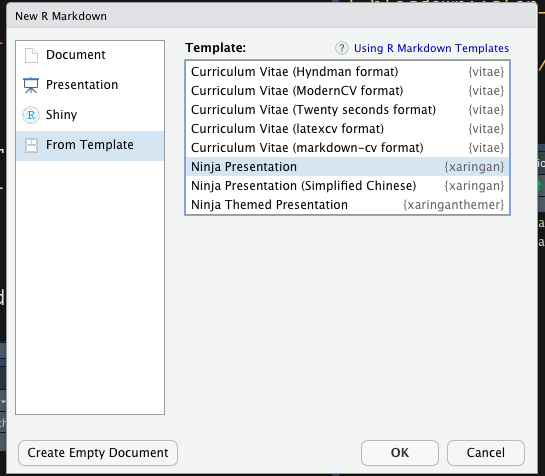
Task: Choose Curriculum Vitae (ModernCV format) template
Action: (348, 91)
